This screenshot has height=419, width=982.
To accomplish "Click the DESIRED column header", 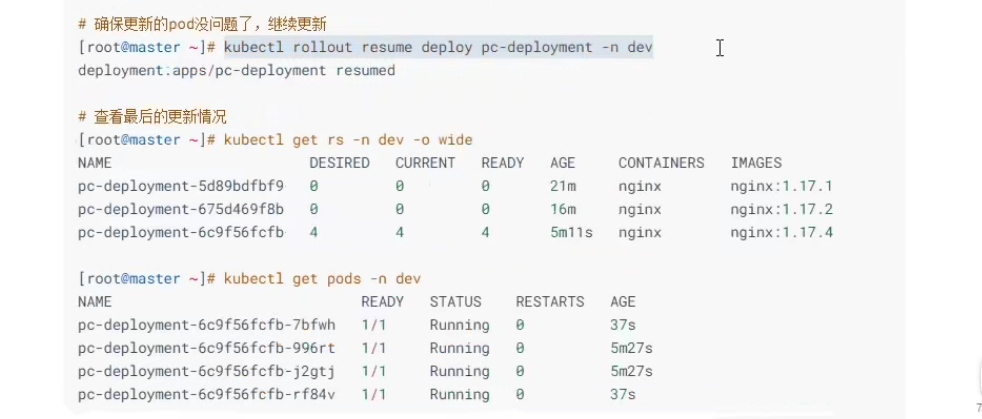I will click(x=339, y=163).
